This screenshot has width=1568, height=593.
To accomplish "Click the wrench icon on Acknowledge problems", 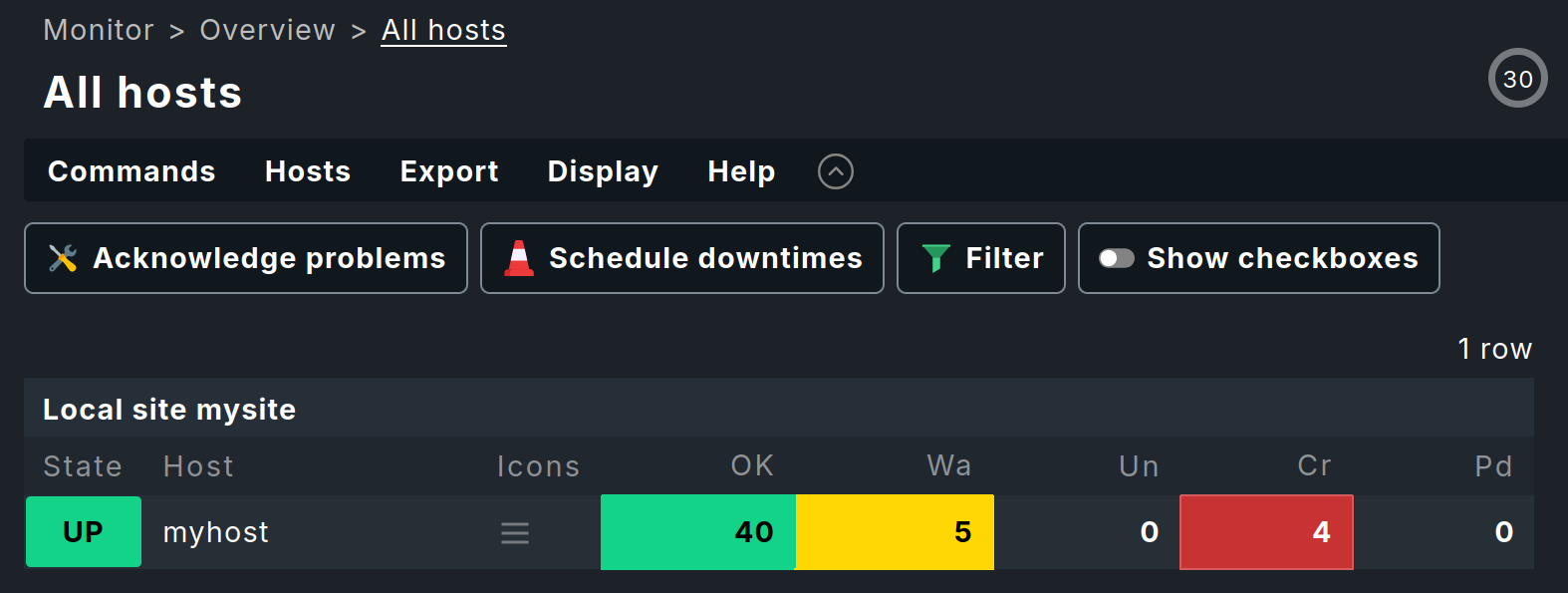I will 63,258.
